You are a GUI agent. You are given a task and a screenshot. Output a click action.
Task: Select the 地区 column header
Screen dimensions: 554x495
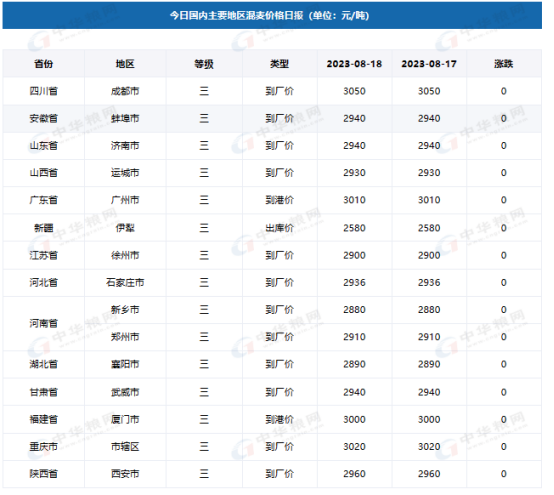coord(125,64)
